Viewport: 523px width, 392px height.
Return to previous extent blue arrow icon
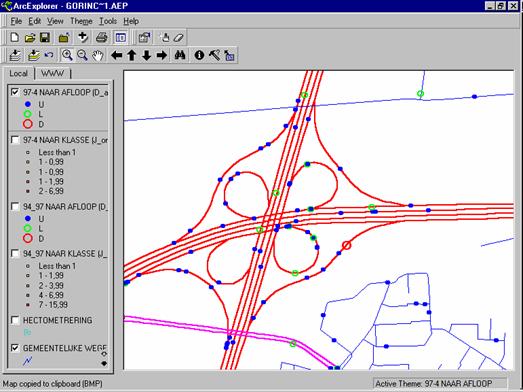coord(49,55)
